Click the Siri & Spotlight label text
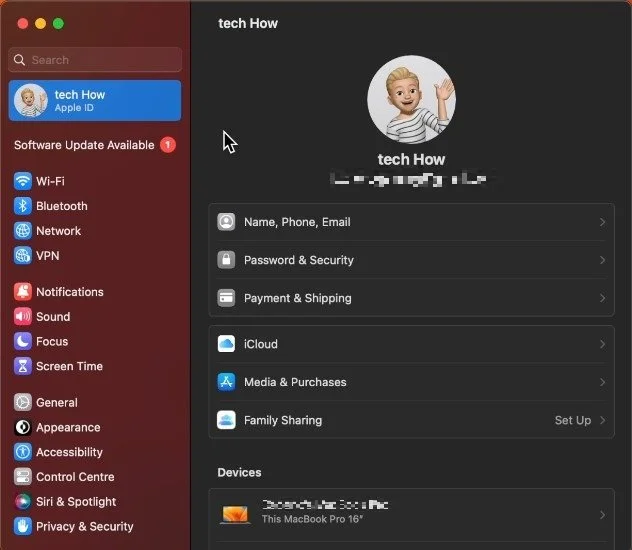This screenshot has width=632, height=550. point(76,502)
